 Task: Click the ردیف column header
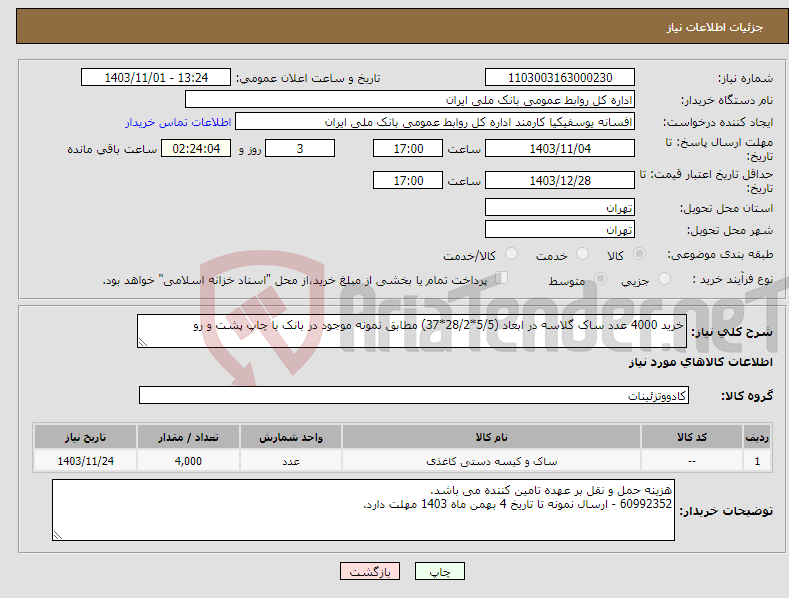click(x=757, y=437)
